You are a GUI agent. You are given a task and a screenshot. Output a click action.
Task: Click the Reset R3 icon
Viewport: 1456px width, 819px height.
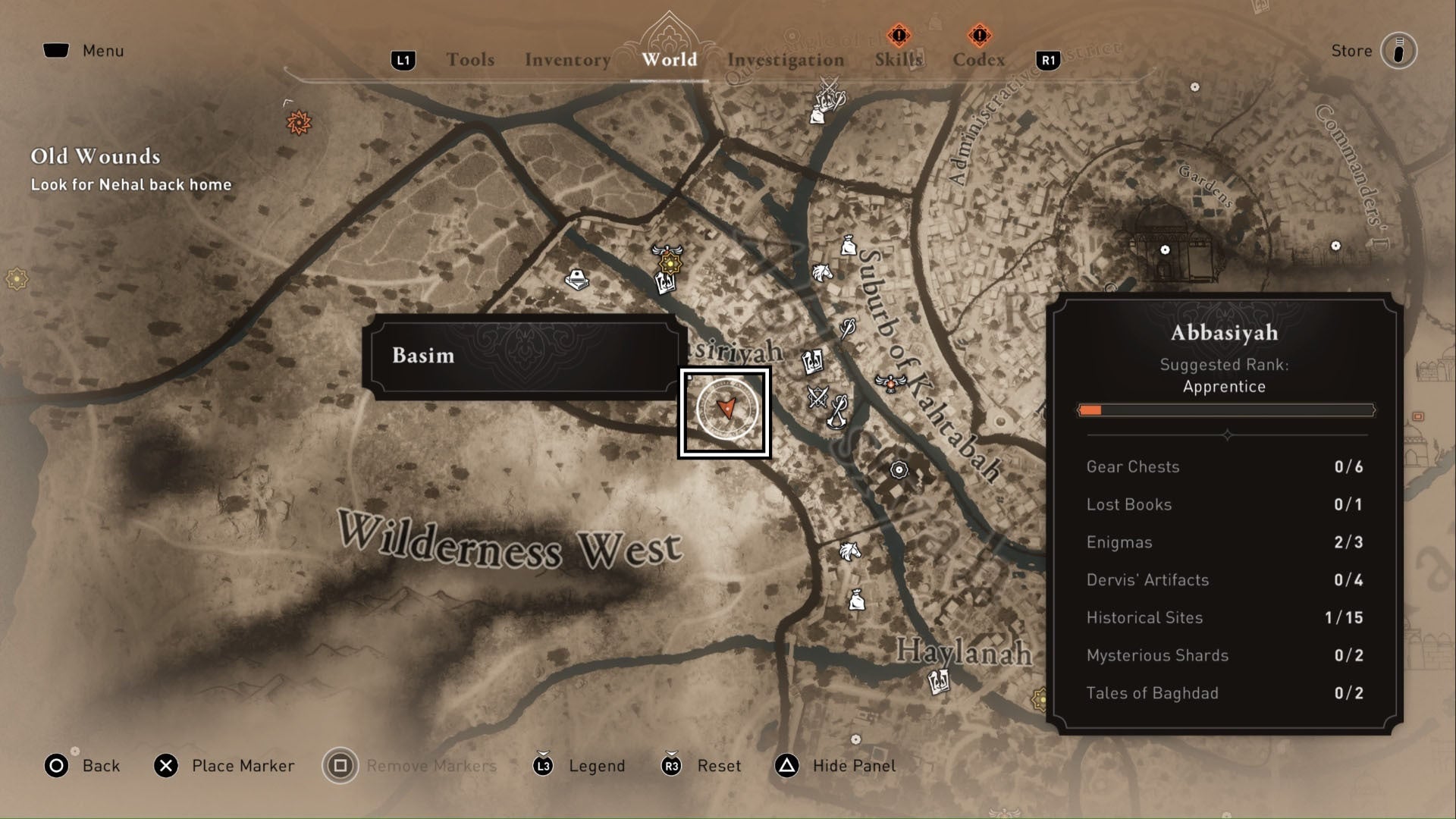pyautogui.click(x=671, y=764)
